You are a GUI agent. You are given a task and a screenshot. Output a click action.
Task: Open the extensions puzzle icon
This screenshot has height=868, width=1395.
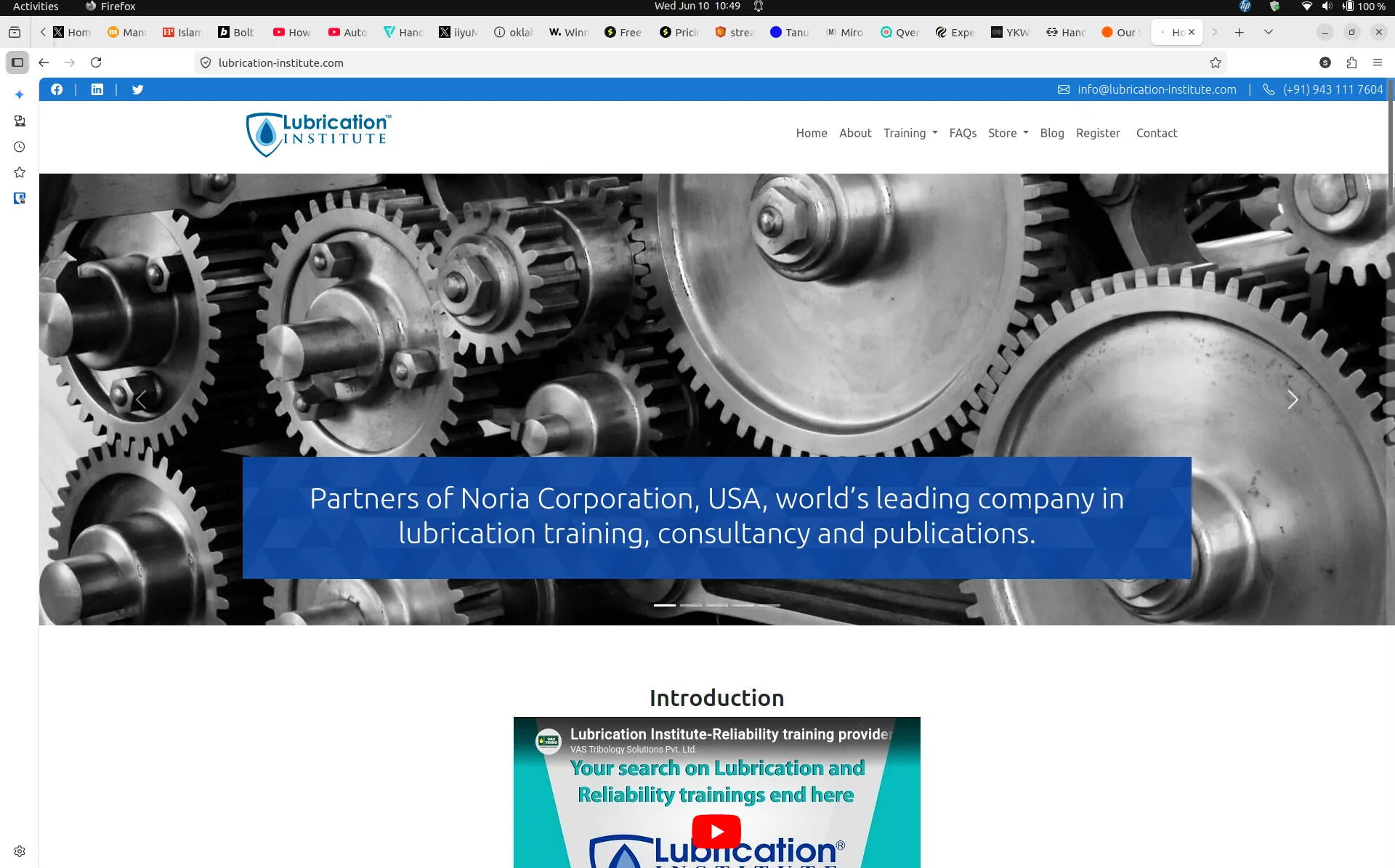tap(1351, 62)
